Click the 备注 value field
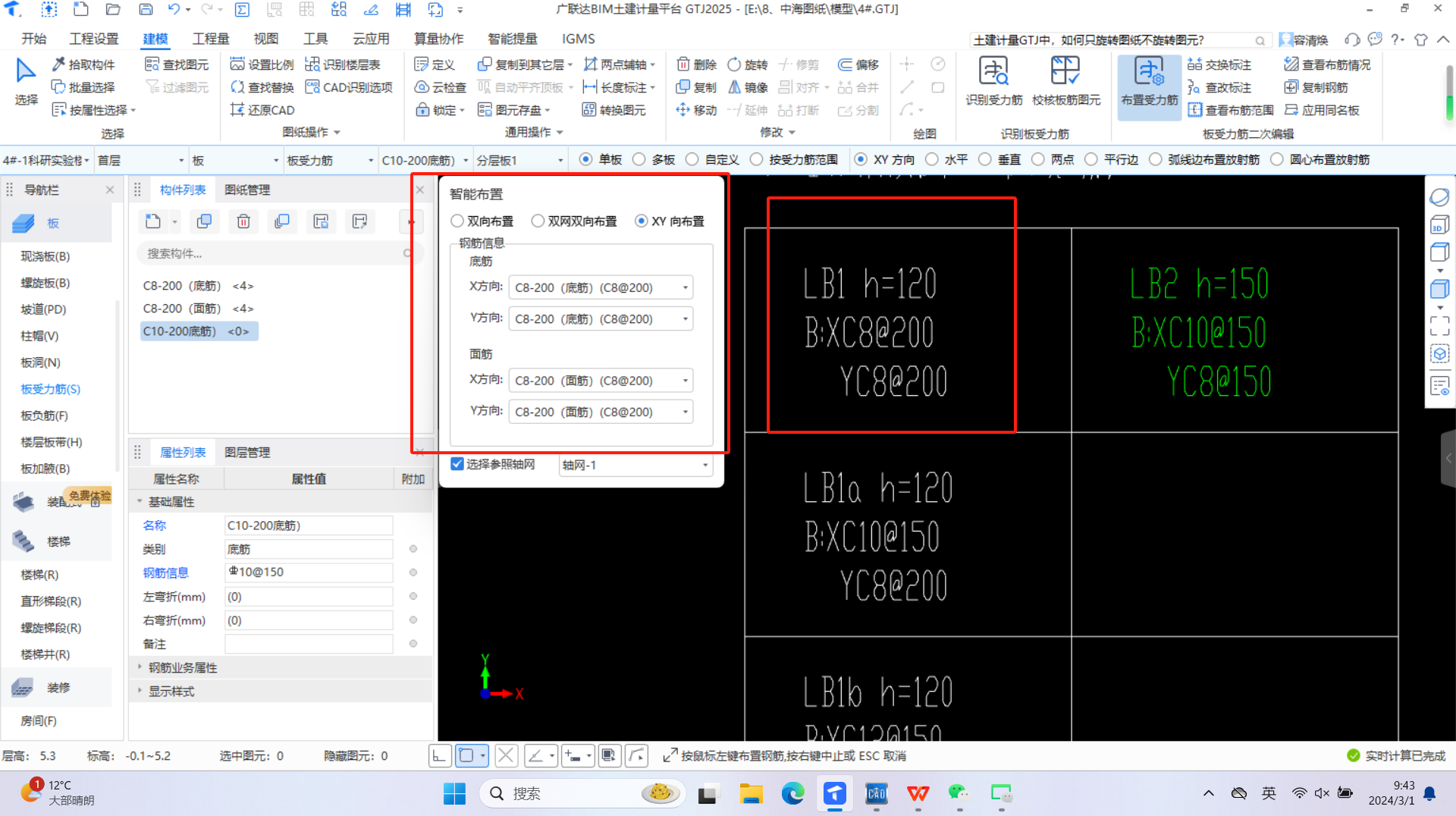1456x816 pixels. click(309, 644)
